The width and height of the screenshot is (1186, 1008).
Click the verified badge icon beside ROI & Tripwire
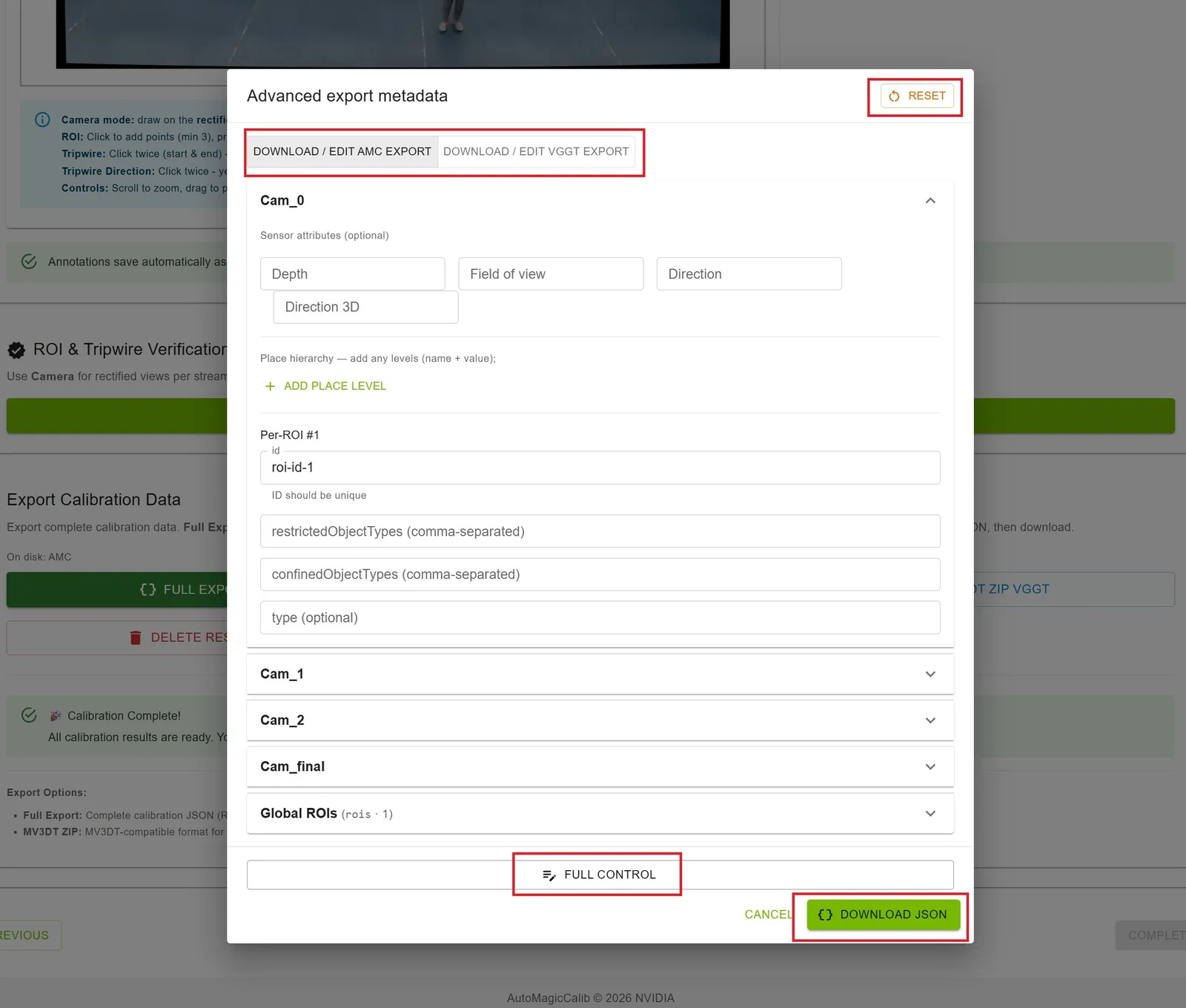pos(16,350)
